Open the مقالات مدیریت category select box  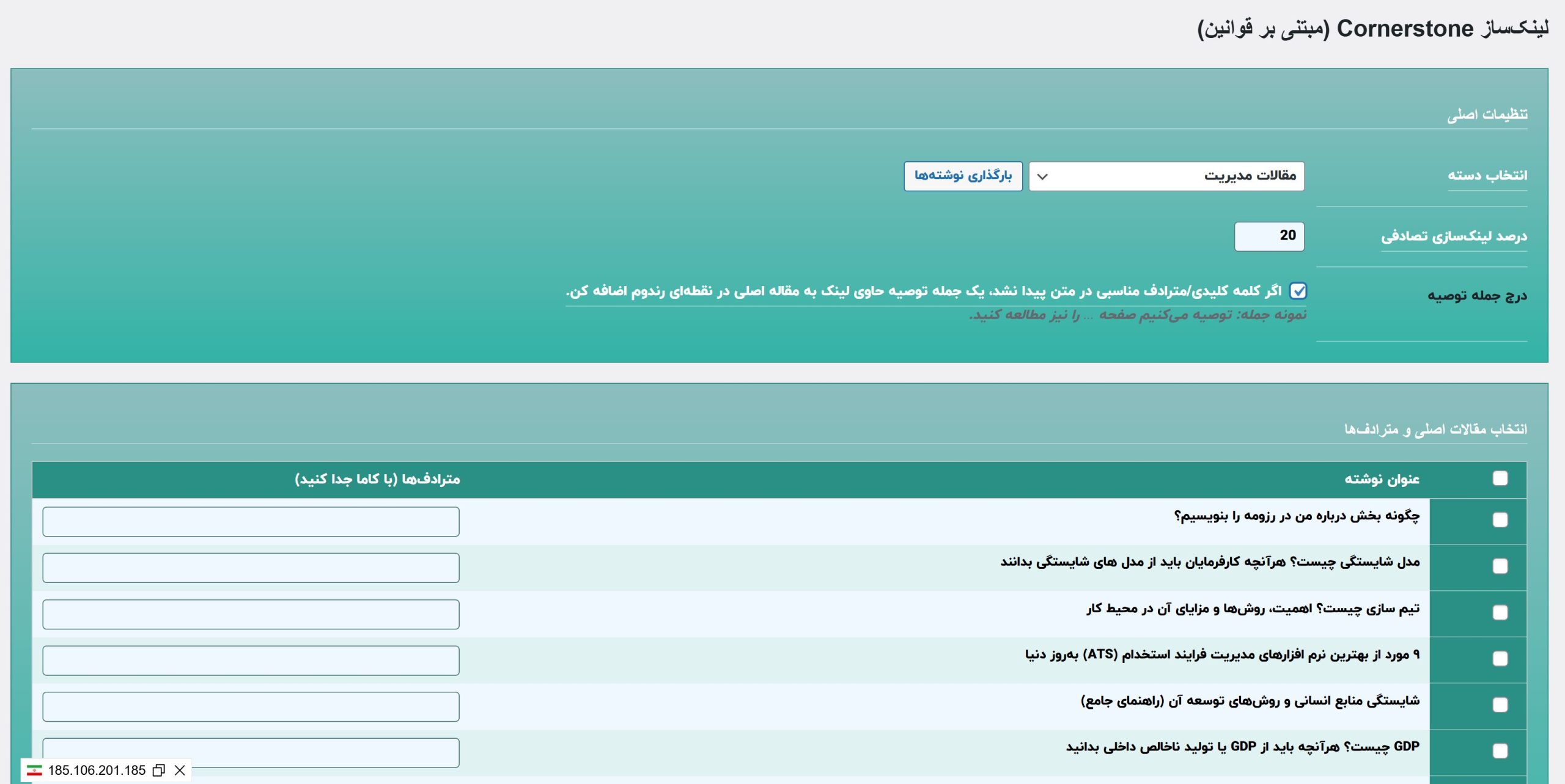1166,176
